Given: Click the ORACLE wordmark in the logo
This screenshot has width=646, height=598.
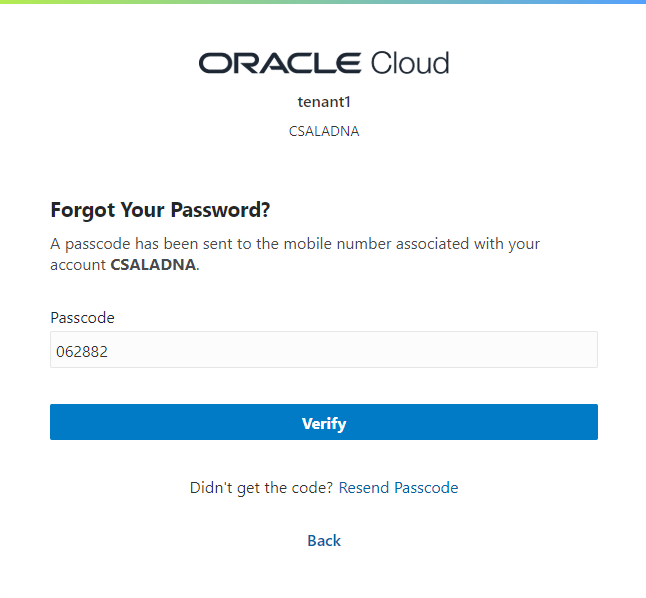Looking at the screenshot, I should point(280,63).
